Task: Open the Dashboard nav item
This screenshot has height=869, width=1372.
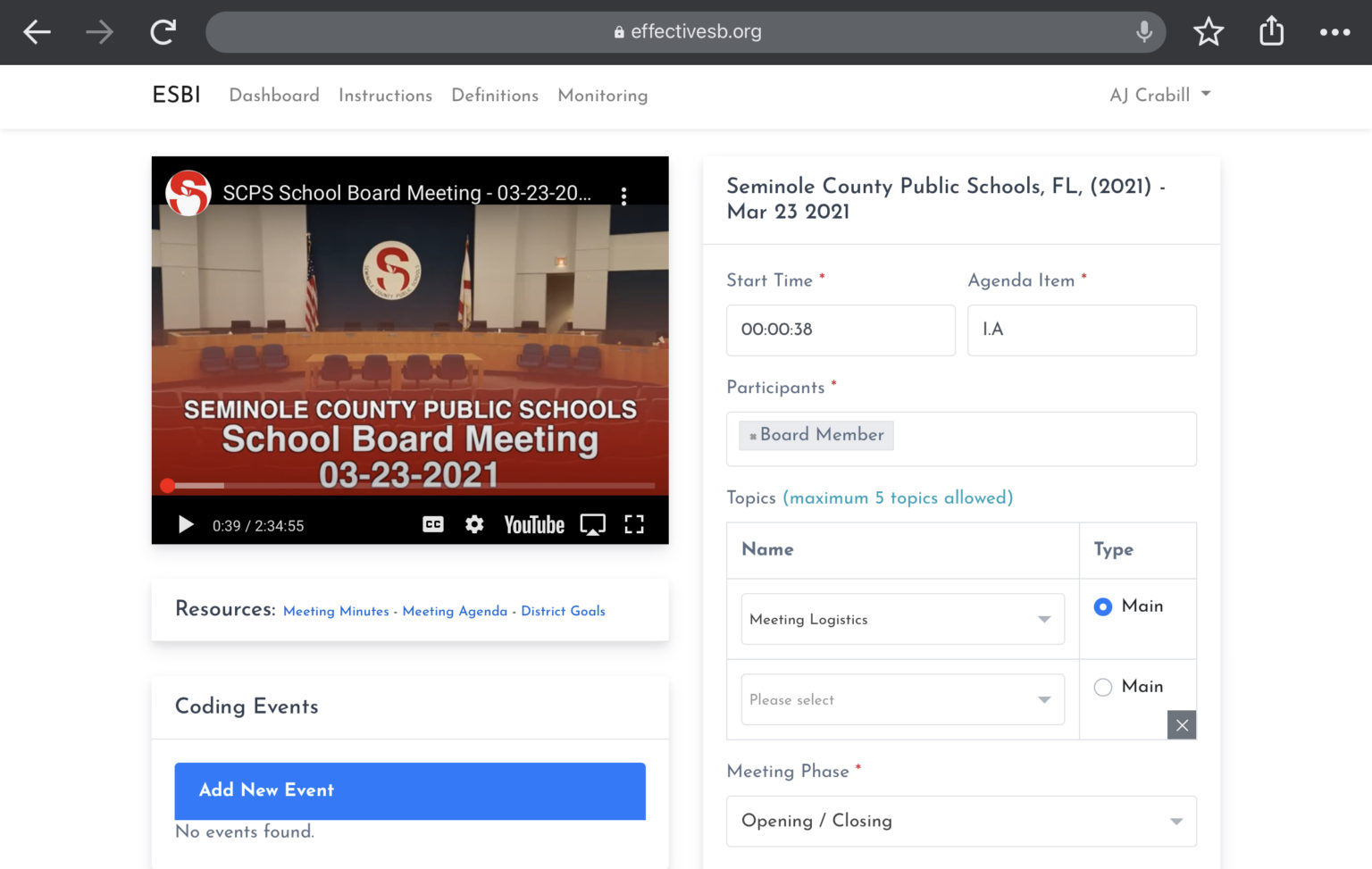Action: tap(274, 95)
